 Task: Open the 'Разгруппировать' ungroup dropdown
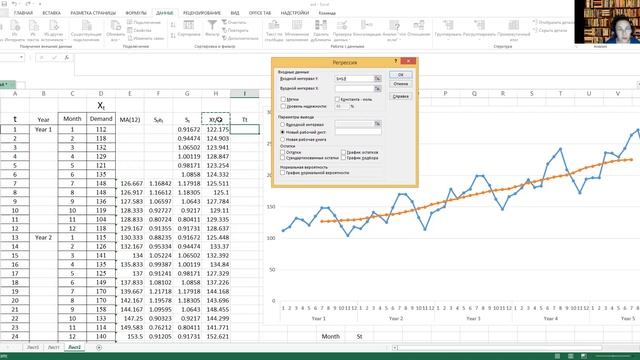pos(480,40)
